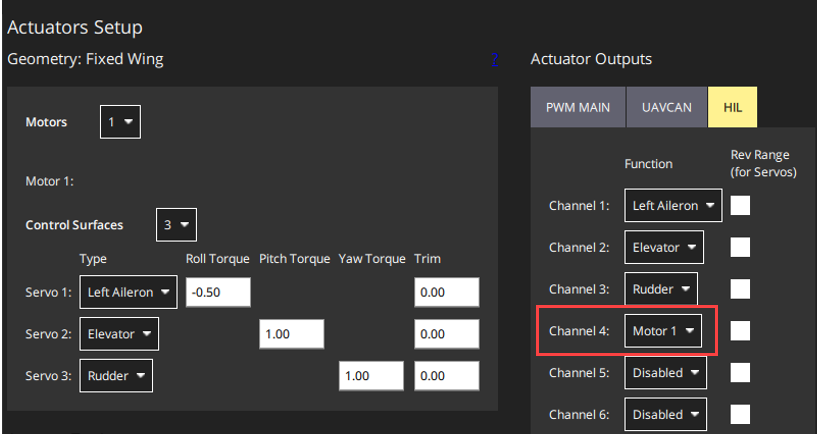Open the Control Surfaces count dropdown
This screenshot has width=817, height=434.
pos(176,225)
